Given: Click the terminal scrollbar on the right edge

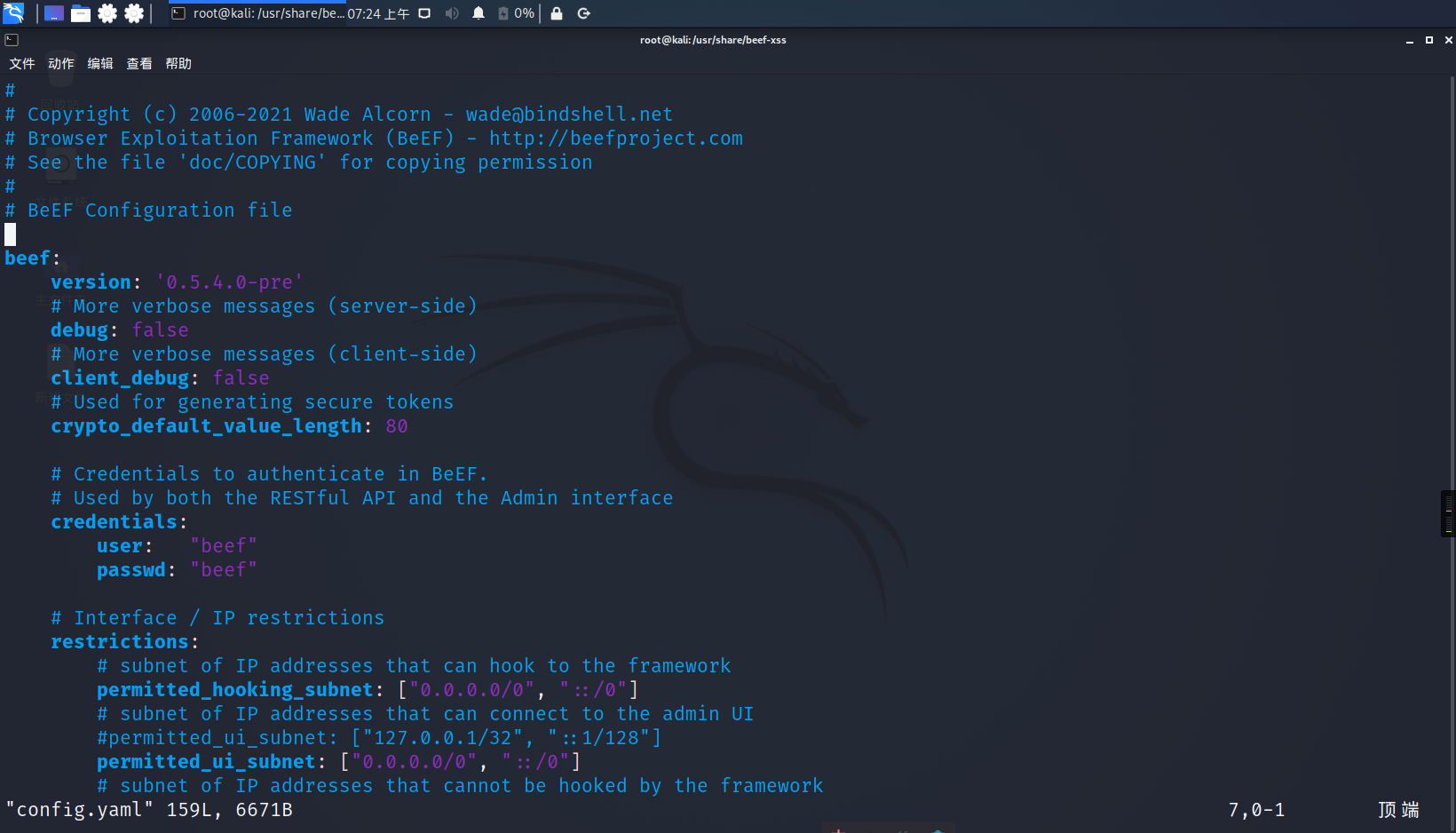Looking at the screenshot, I should [1448, 513].
